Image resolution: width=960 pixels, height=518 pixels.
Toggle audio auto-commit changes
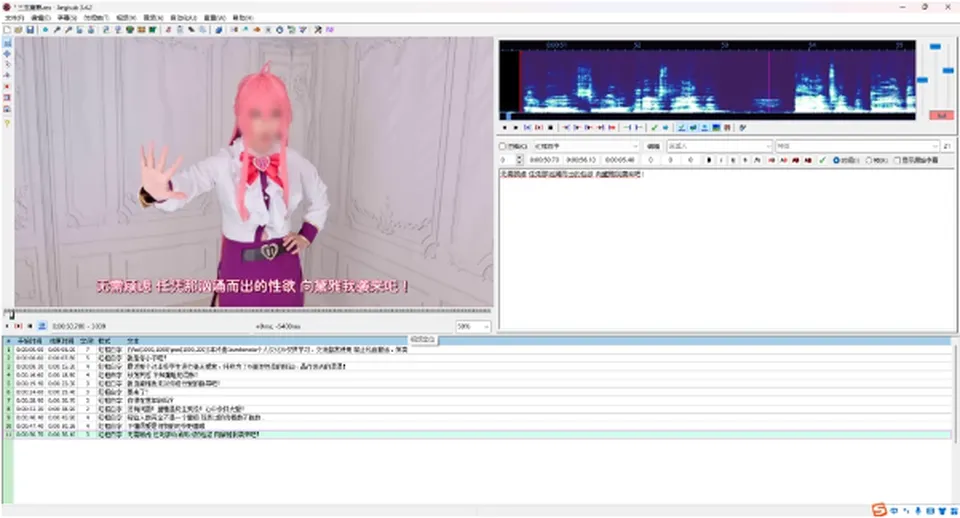point(681,127)
